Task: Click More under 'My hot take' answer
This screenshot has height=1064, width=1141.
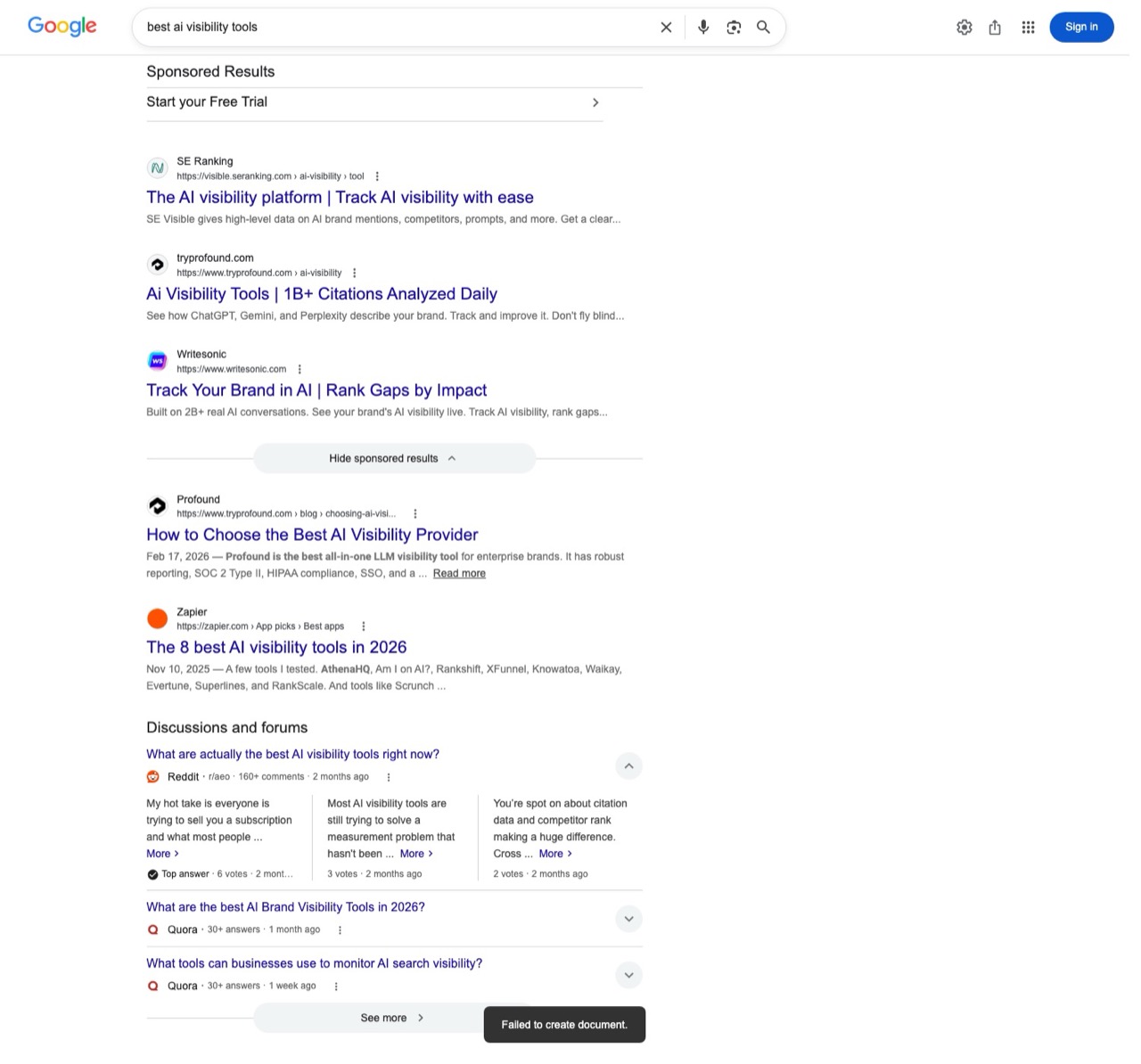Action: click(x=162, y=854)
